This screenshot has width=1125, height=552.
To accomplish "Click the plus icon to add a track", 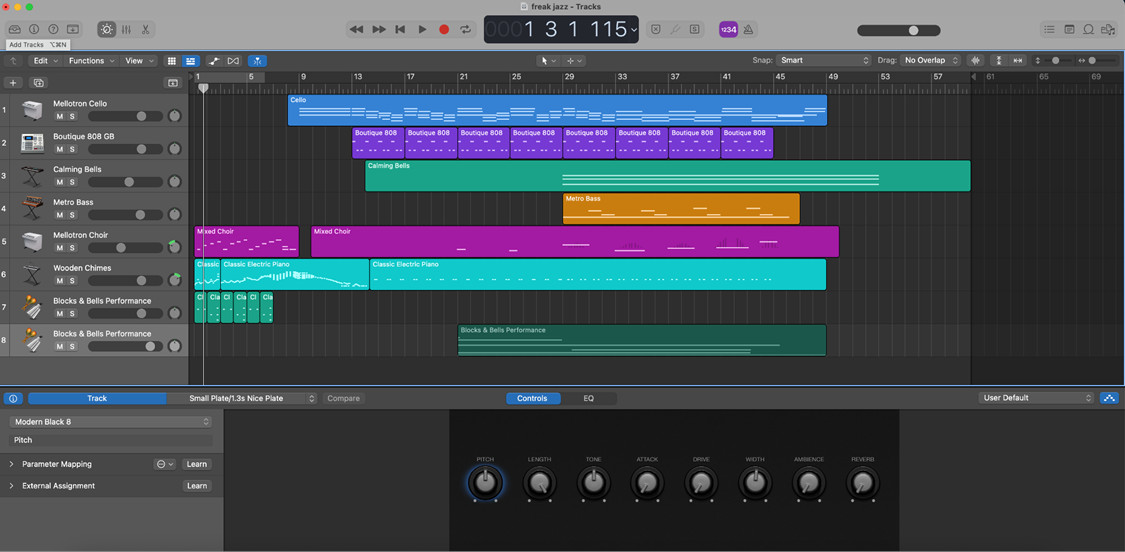I will pos(13,83).
